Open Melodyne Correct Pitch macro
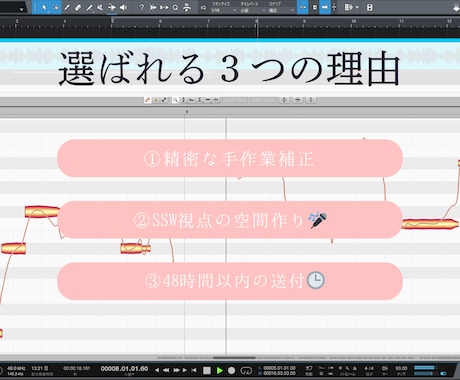 (x=284, y=100)
